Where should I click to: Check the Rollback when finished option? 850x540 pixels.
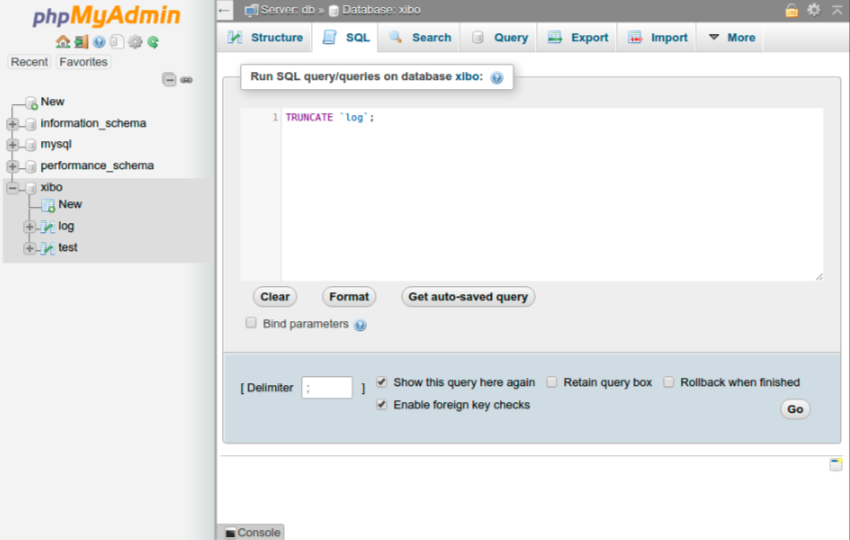coord(669,382)
